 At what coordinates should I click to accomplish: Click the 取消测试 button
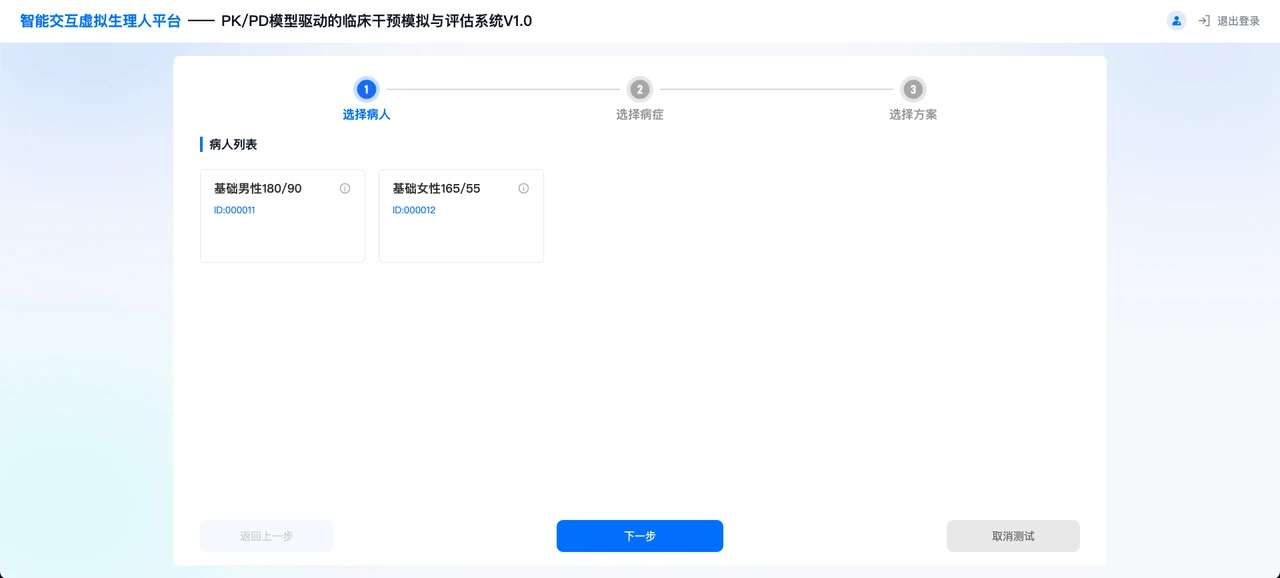tap(1013, 536)
